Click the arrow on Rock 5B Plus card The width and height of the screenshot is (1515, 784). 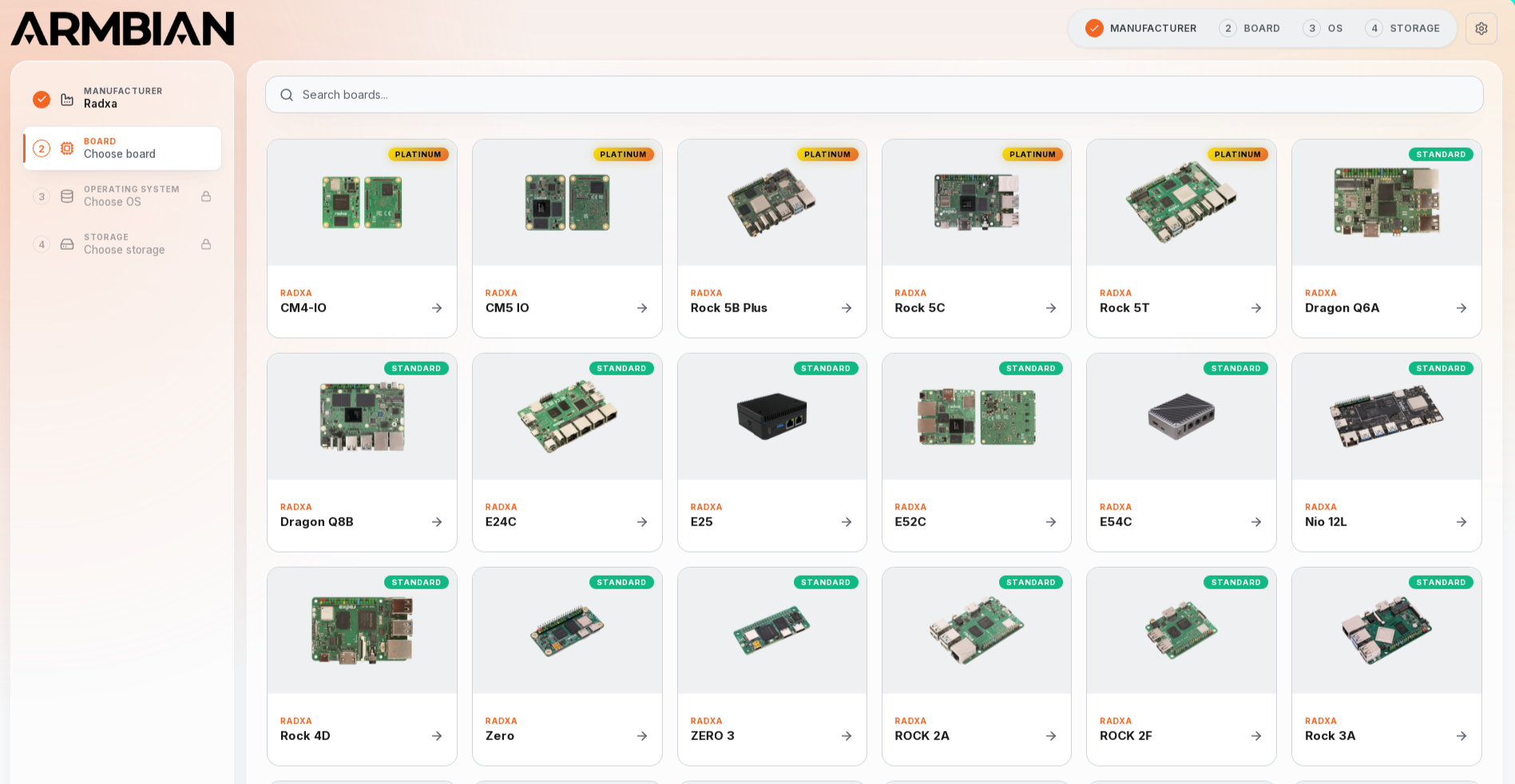click(x=847, y=308)
